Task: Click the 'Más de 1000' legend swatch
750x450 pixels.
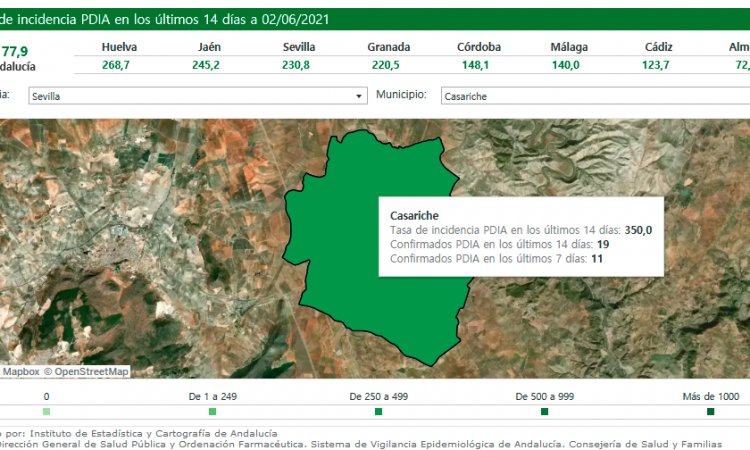Action: (710, 412)
